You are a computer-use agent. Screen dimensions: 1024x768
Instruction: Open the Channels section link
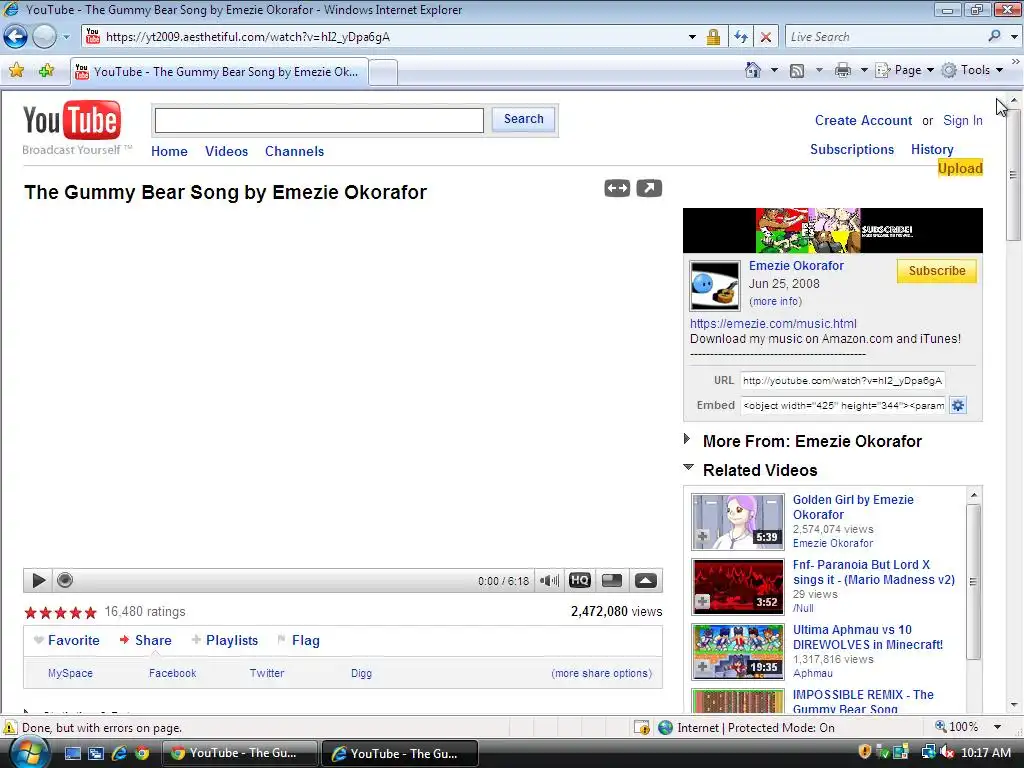[x=295, y=152]
